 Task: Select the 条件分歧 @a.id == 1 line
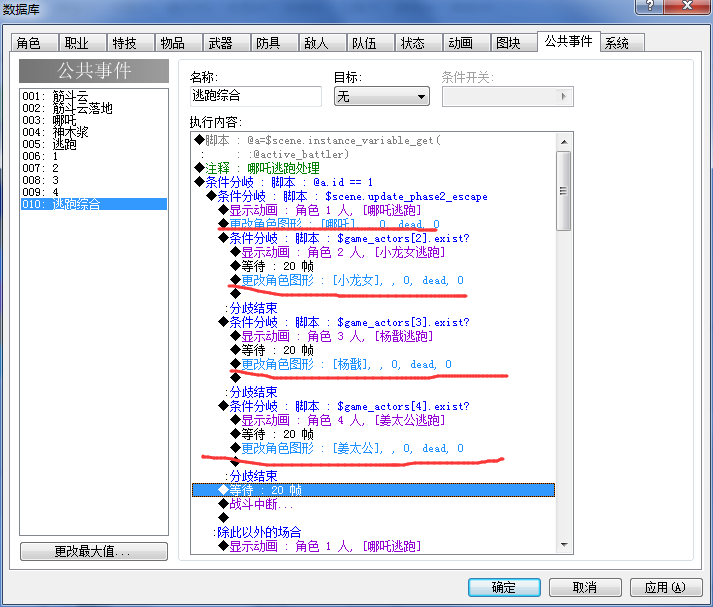(x=373, y=182)
